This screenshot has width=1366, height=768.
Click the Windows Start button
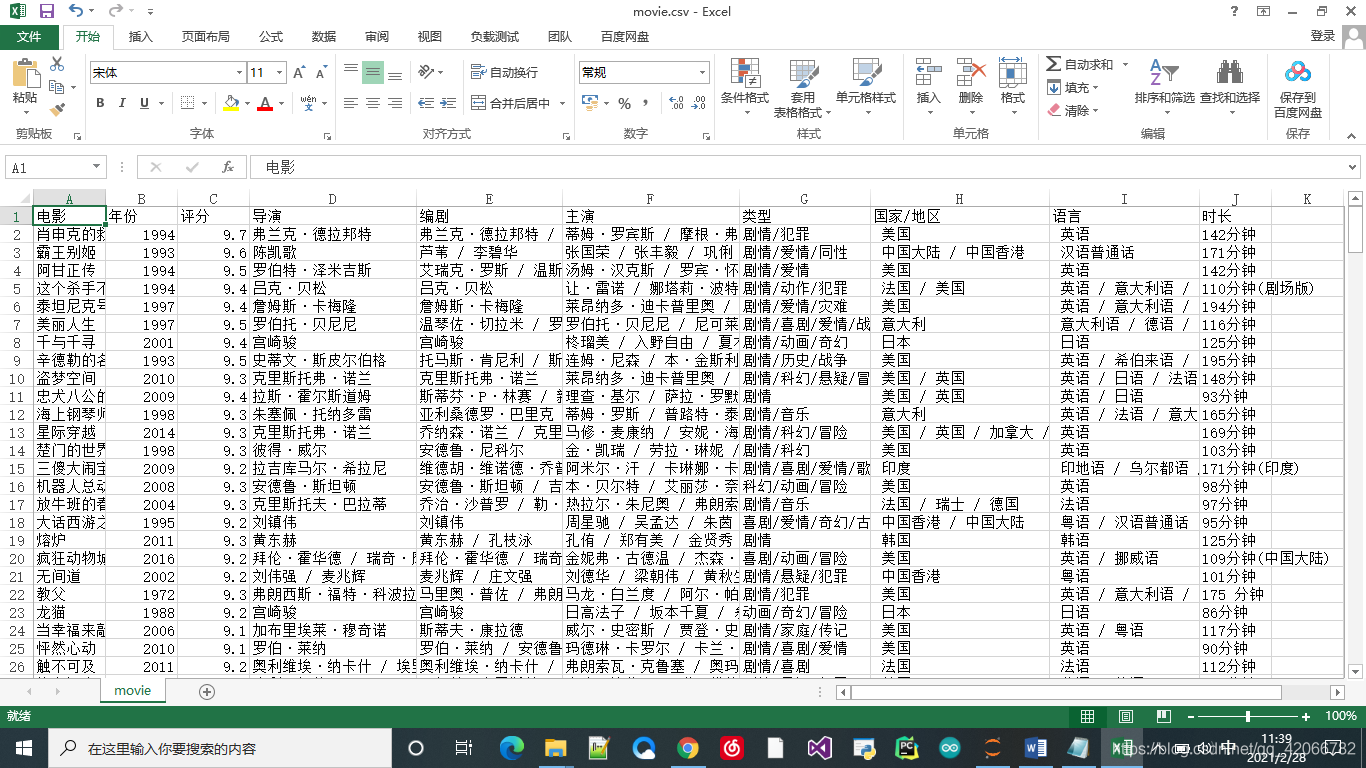click(x=24, y=748)
